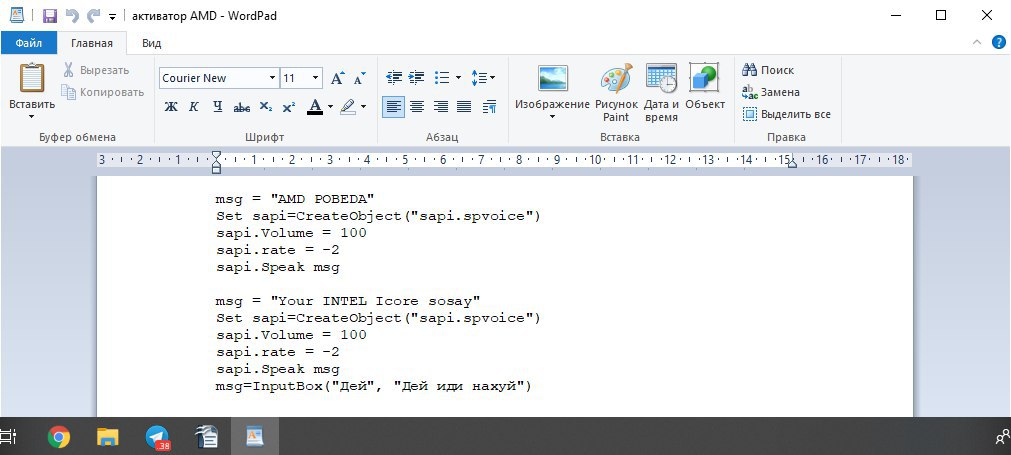Open the list style dropdown arrow
1011x455 pixels.
458,78
